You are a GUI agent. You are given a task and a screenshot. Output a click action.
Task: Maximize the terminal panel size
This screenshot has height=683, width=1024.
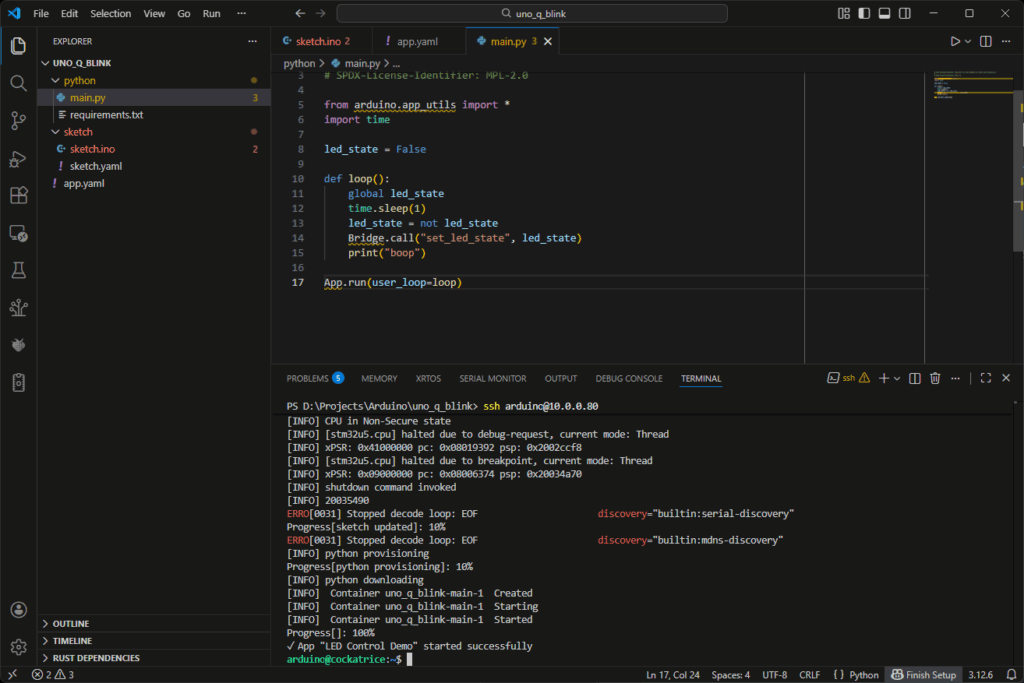point(985,378)
